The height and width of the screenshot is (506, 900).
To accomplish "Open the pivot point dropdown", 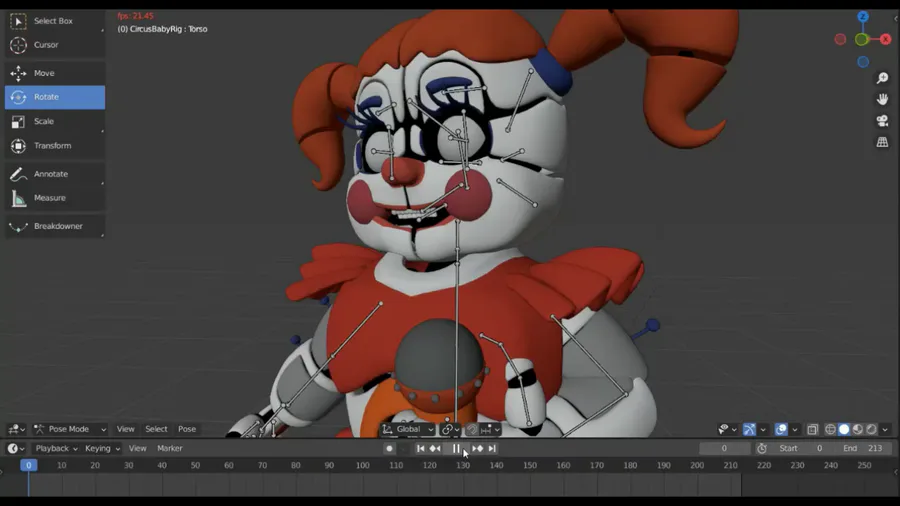I will [451, 429].
